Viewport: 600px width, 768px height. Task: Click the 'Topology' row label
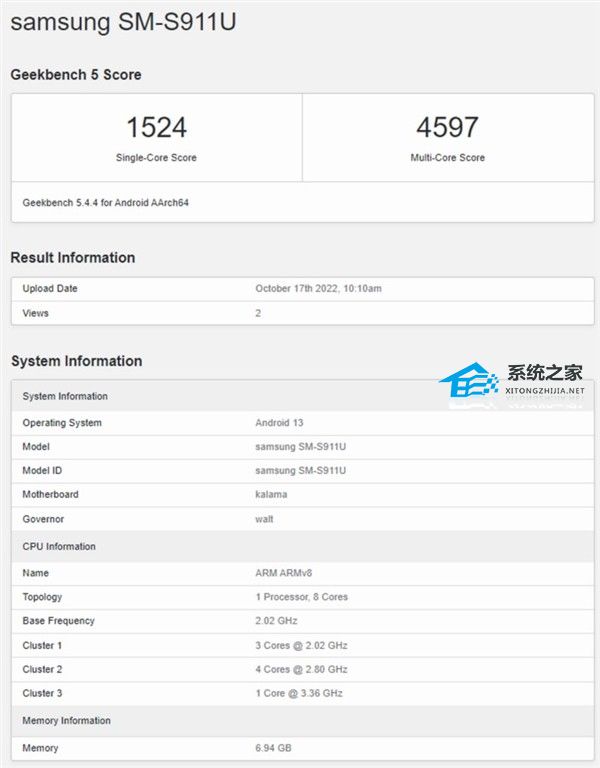(x=42, y=597)
